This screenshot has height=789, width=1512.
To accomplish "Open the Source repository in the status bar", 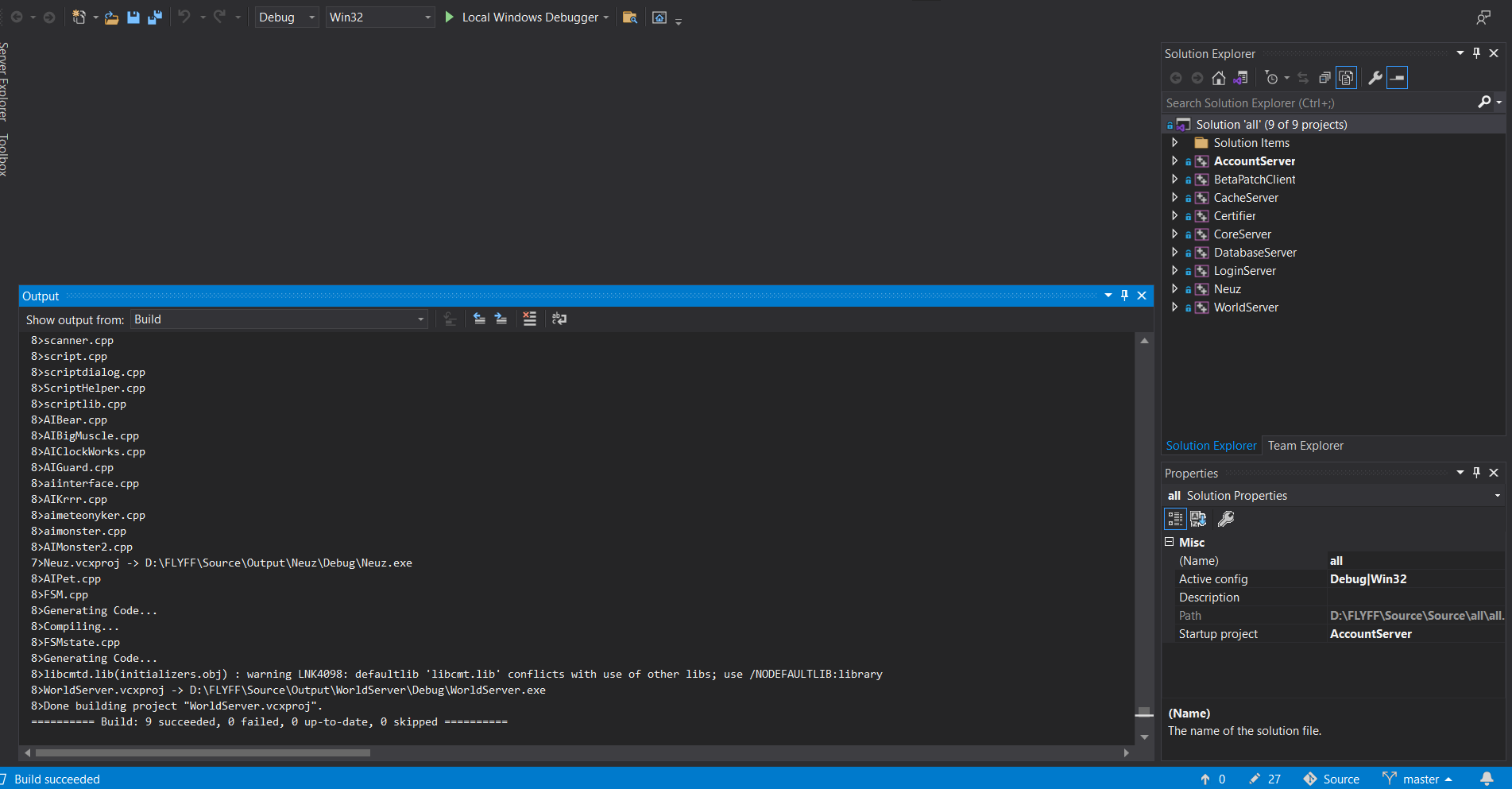I will tap(1332, 779).
